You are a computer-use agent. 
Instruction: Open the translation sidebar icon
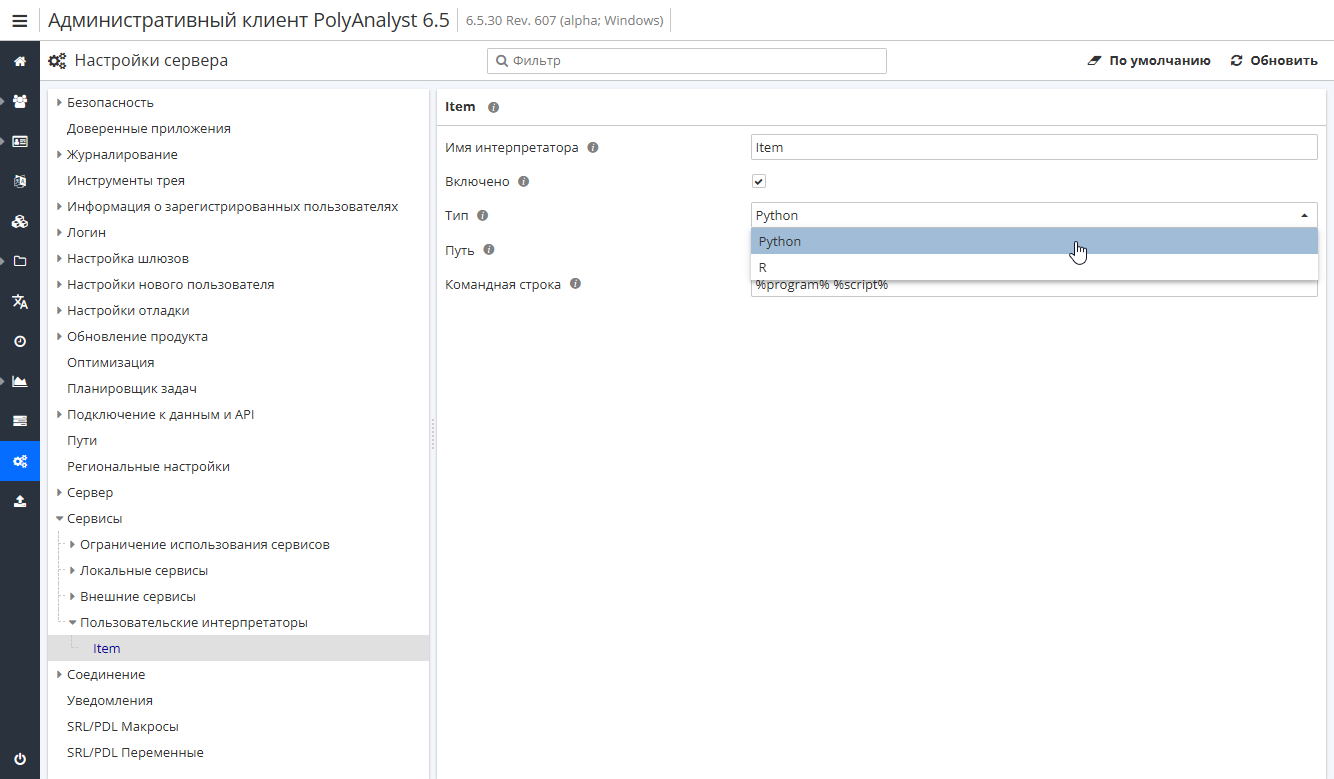[x=20, y=301]
